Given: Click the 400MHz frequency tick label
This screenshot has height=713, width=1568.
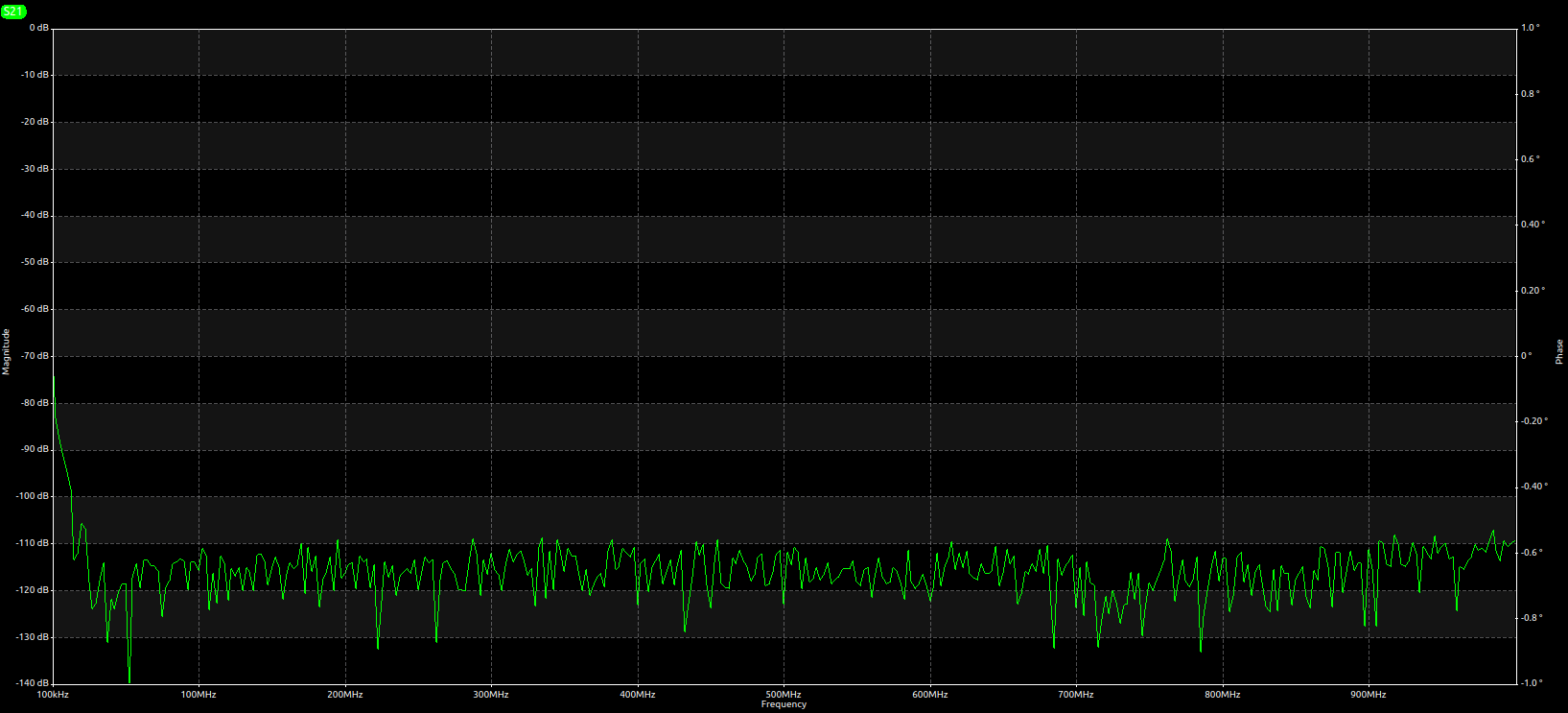Looking at the screenshot, I should (x=638, y=694).
